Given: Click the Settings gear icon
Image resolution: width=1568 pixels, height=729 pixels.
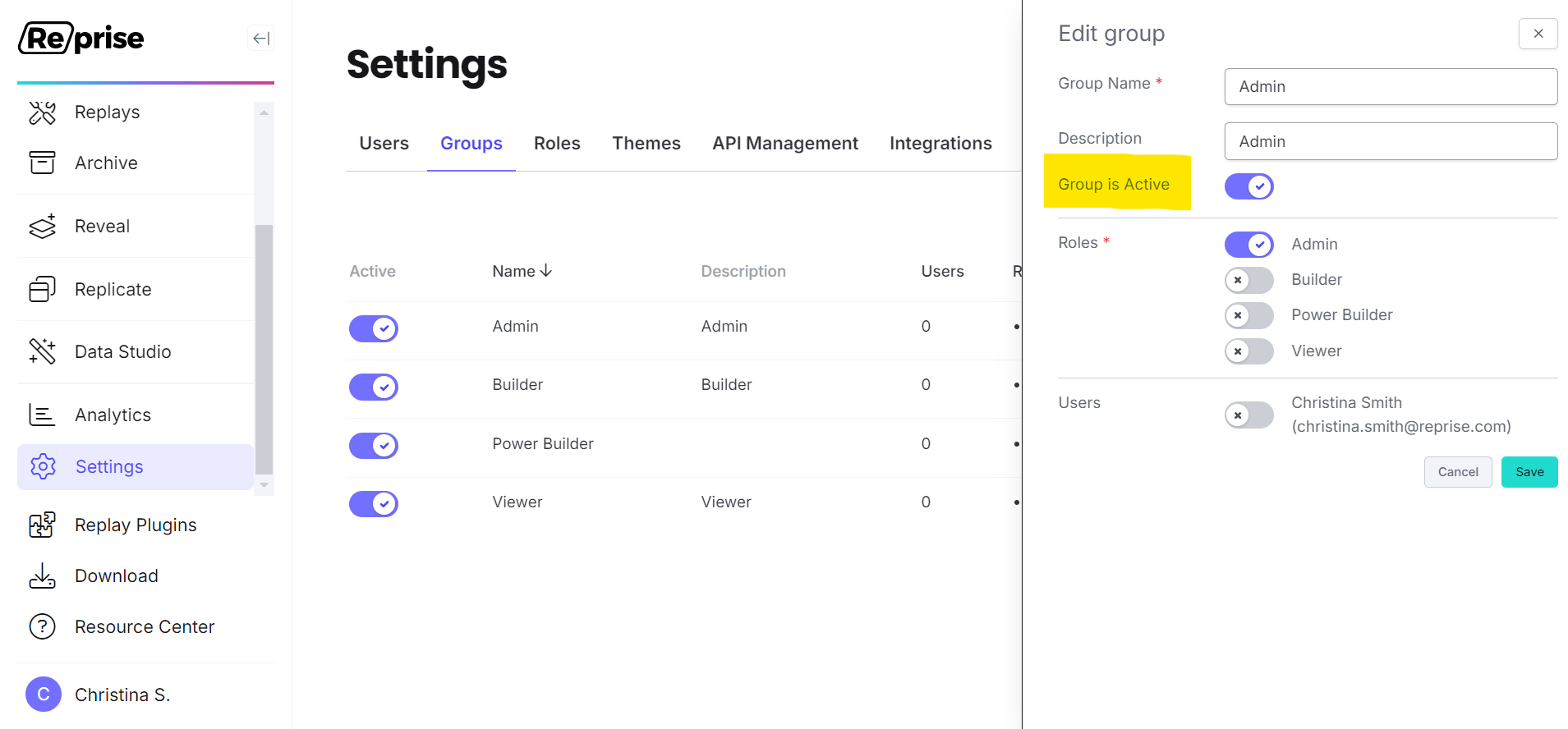Looking at the screenshot, I should pyautogui.click(x=43, y=466).
